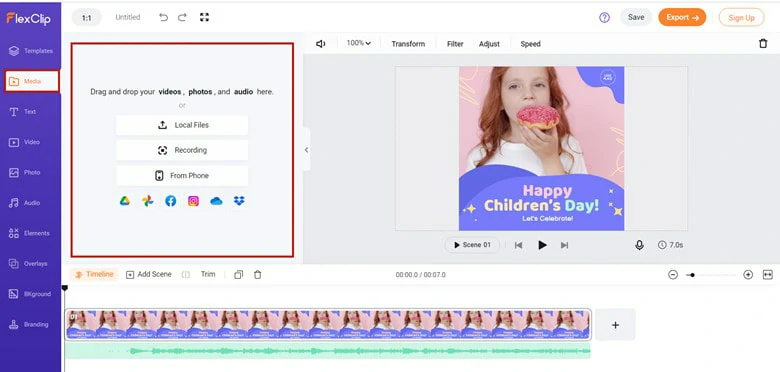The width and height of the screenshot is (780, 372).
Task: Select the green audio waveform track
Action: pyautogui.click(x=328, y=351)
